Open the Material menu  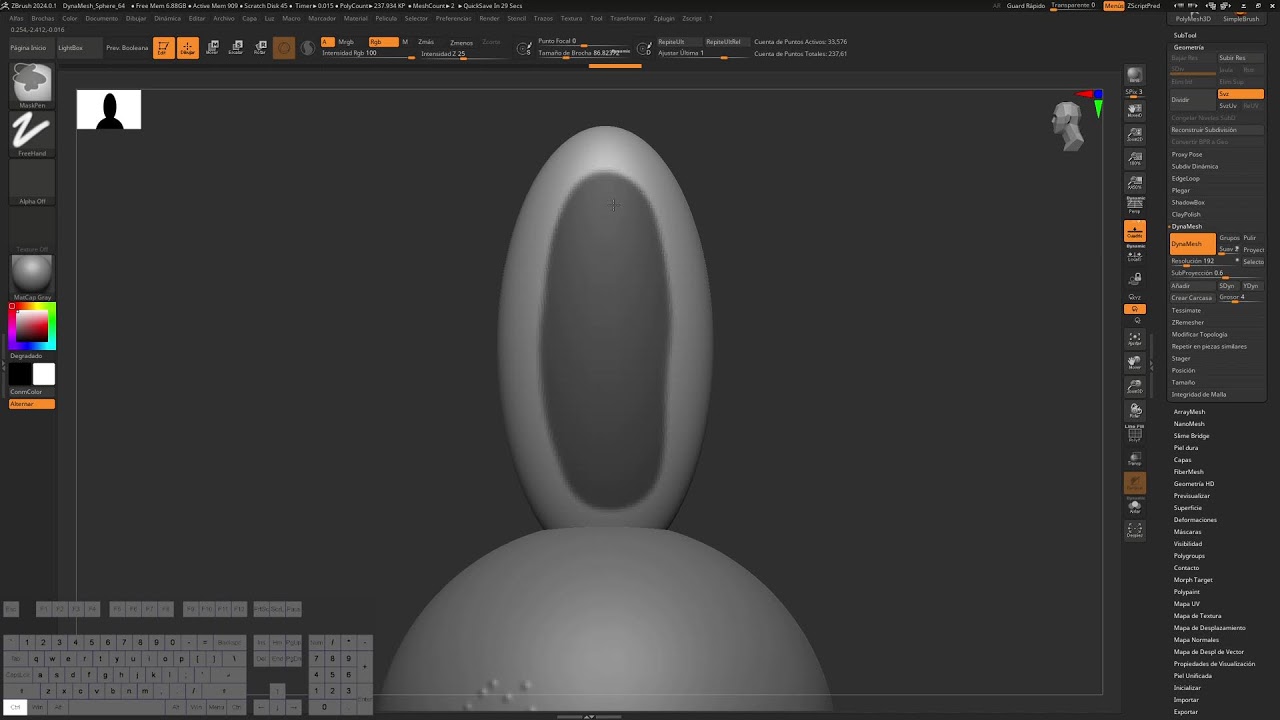pyautogui.click(x=355, y=18)
